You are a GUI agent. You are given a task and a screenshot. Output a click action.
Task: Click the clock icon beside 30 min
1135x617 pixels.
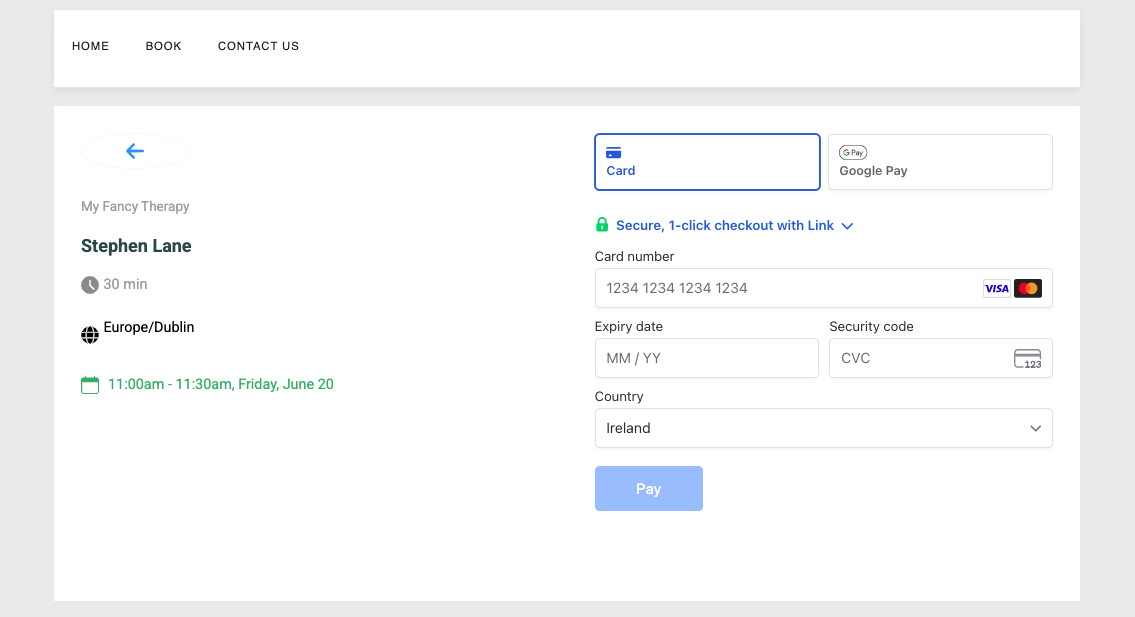[89, 284]
